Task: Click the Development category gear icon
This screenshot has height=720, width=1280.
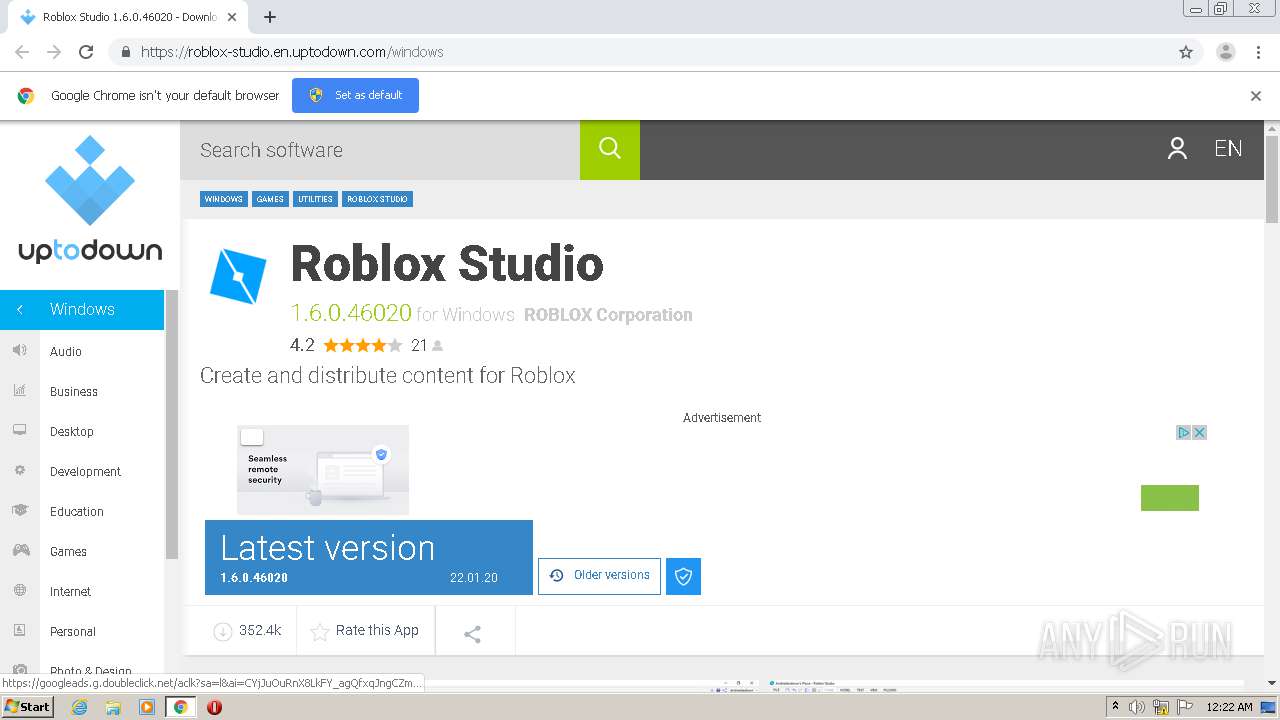Action: [x=19, y=470]
